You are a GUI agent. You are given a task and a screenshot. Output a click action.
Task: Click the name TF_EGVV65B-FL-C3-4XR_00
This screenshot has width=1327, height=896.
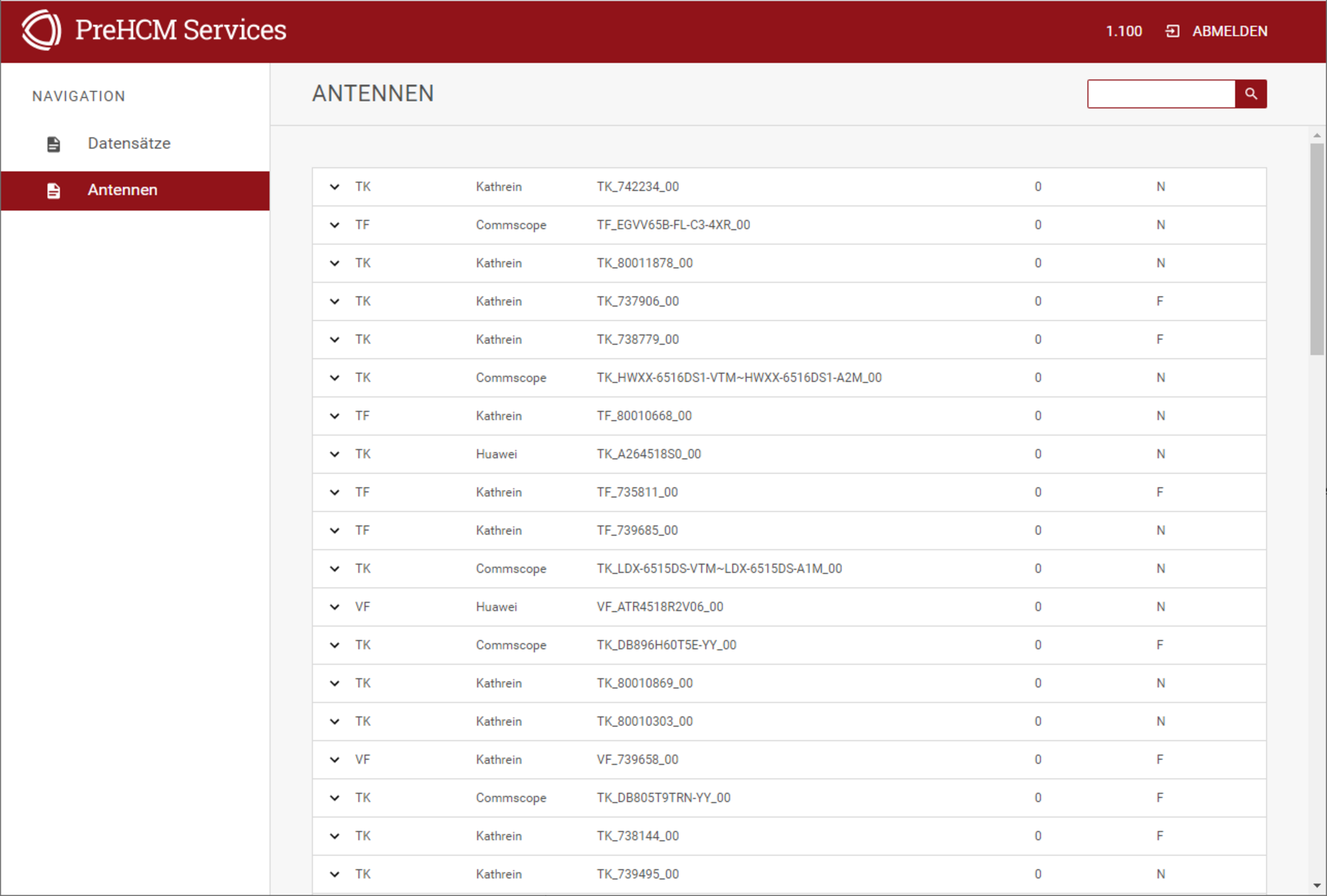673,225
